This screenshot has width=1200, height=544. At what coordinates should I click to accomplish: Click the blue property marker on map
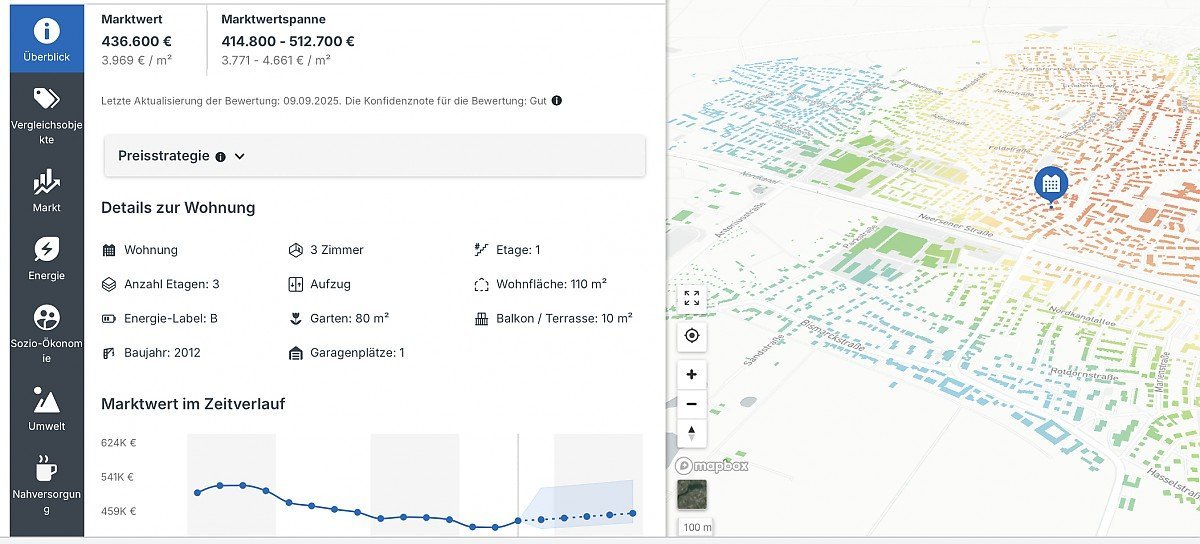tap(1050, 184)
